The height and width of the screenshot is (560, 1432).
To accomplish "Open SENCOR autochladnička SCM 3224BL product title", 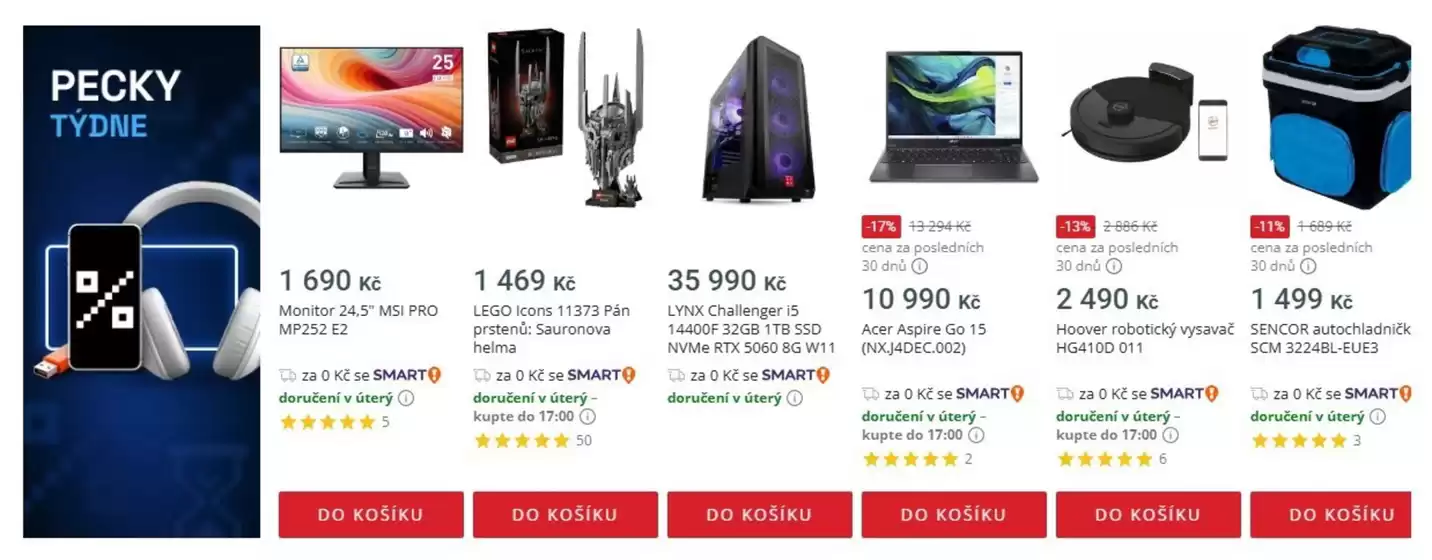I will click(x=1331, y=339).
